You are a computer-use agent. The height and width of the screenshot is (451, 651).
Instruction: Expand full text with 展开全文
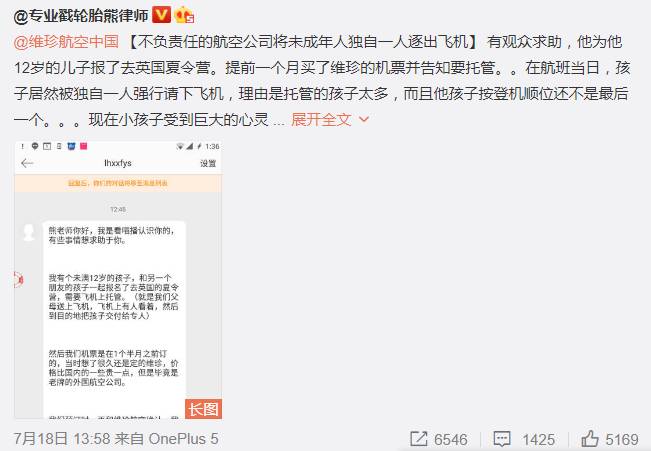point(321,120)
